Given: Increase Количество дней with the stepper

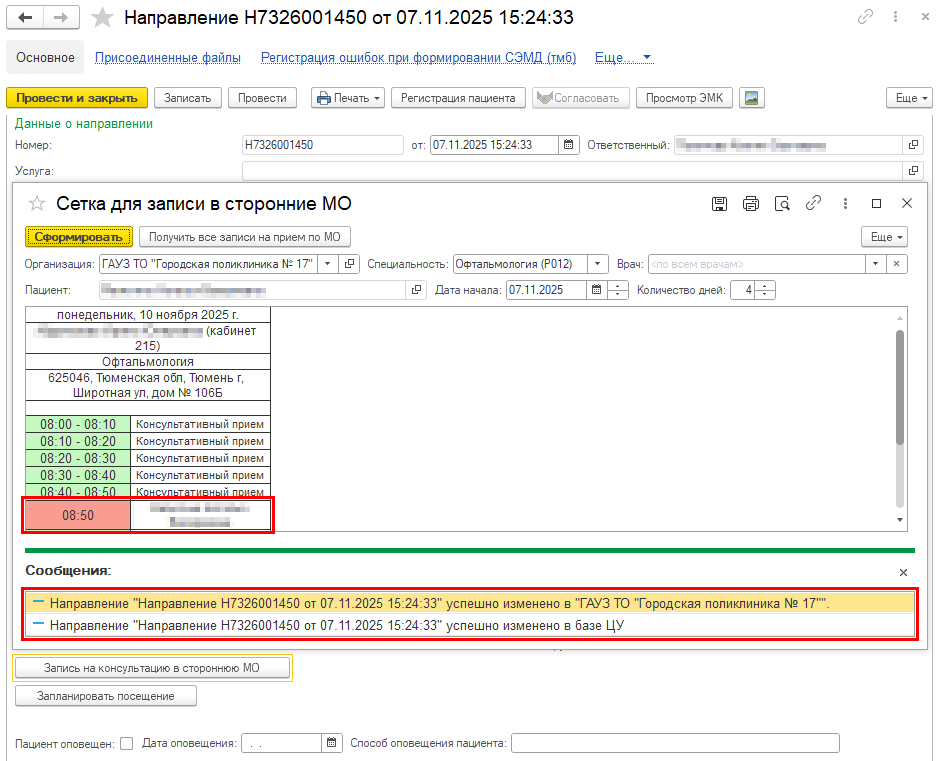Looking at the screenshot, I should pos(766,287).
